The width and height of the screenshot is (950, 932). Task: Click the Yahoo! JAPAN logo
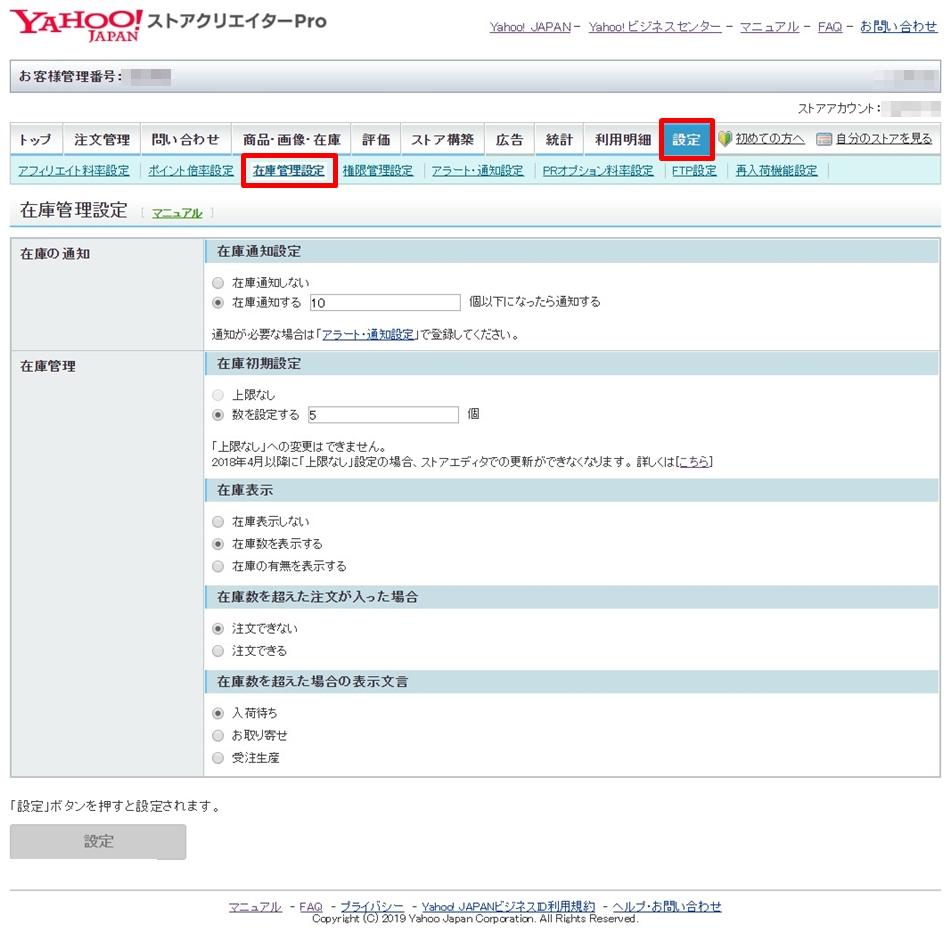pyautogui.click(x=76, y=25)
